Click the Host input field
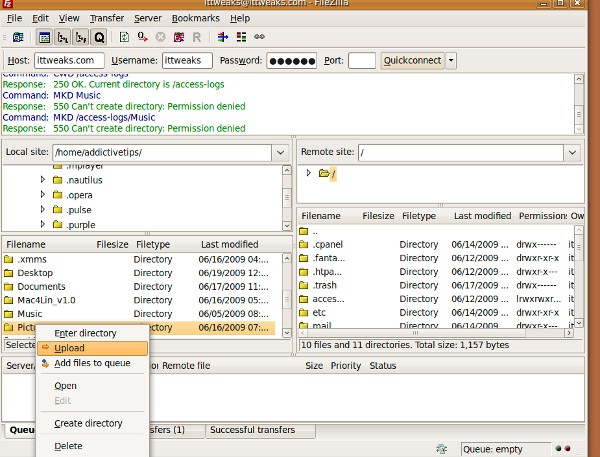This screenshot has height=457, width=600. coord(69,60)
